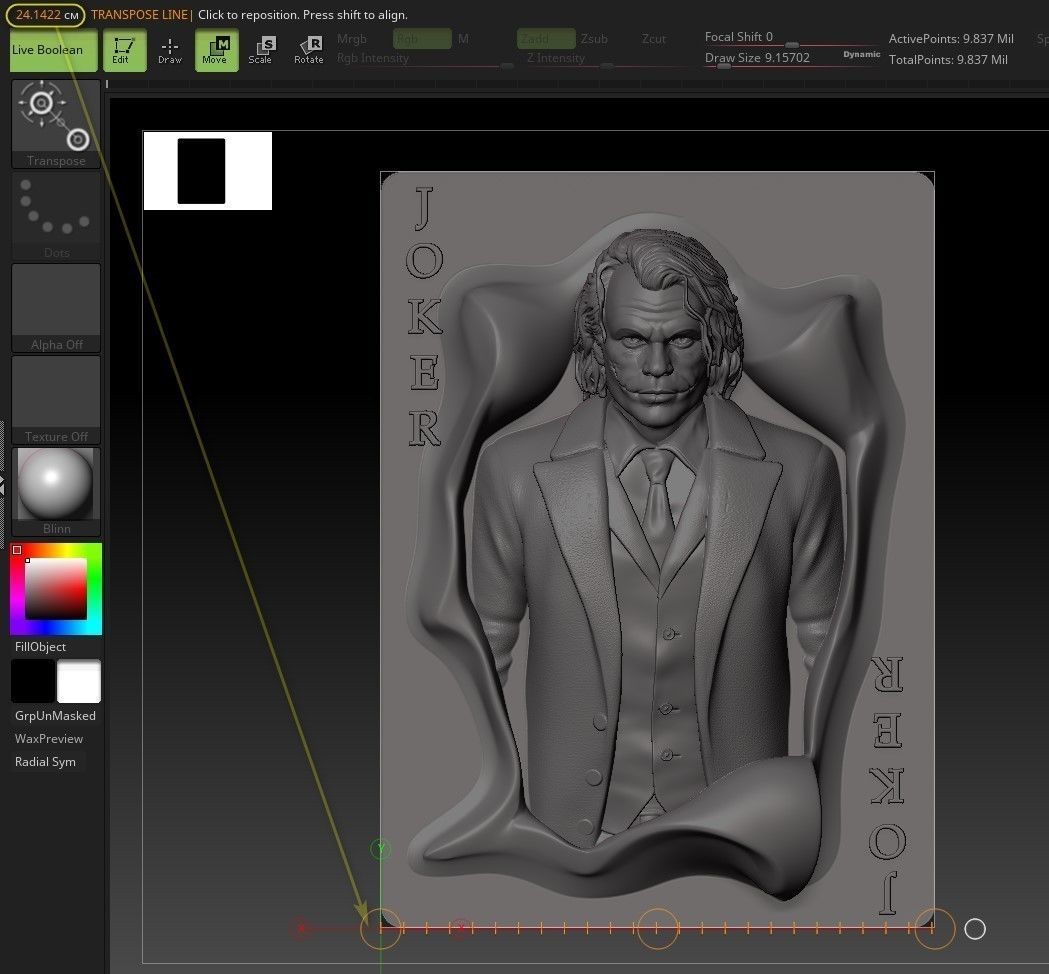Open the Texture Off picker
This screenshot has height=974, width=1049.
click(x=56, y=399)
